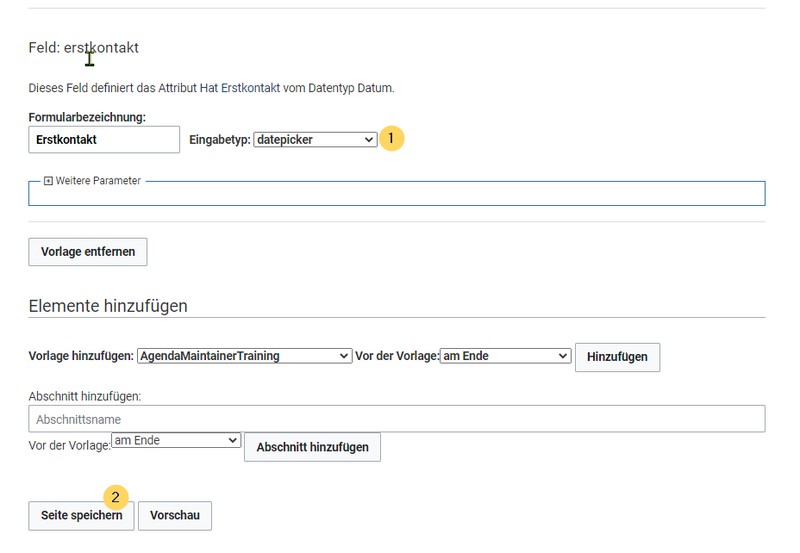This screenshot has width=800, height=553.
Task: Open 'am Ende' dropdown beside Abschnitt hinzufügen button
Action: [x=176, y=440]
